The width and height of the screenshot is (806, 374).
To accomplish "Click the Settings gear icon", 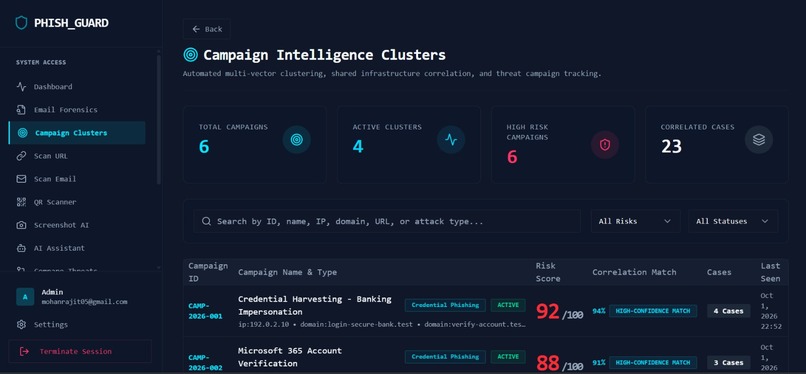I will [21, 324].
